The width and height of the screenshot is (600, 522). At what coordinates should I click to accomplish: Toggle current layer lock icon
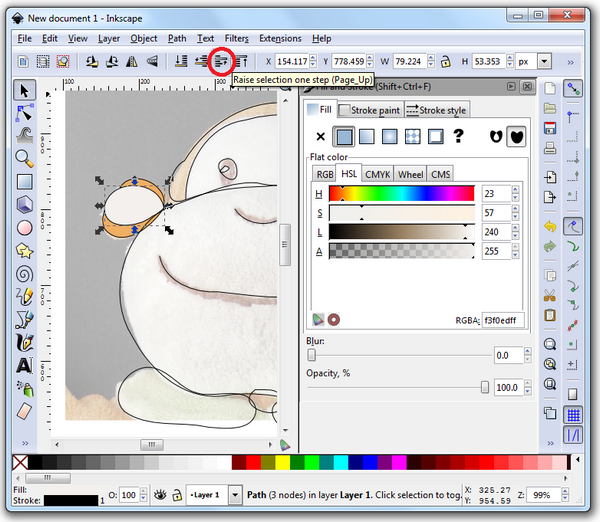click(x=177, y=495)
